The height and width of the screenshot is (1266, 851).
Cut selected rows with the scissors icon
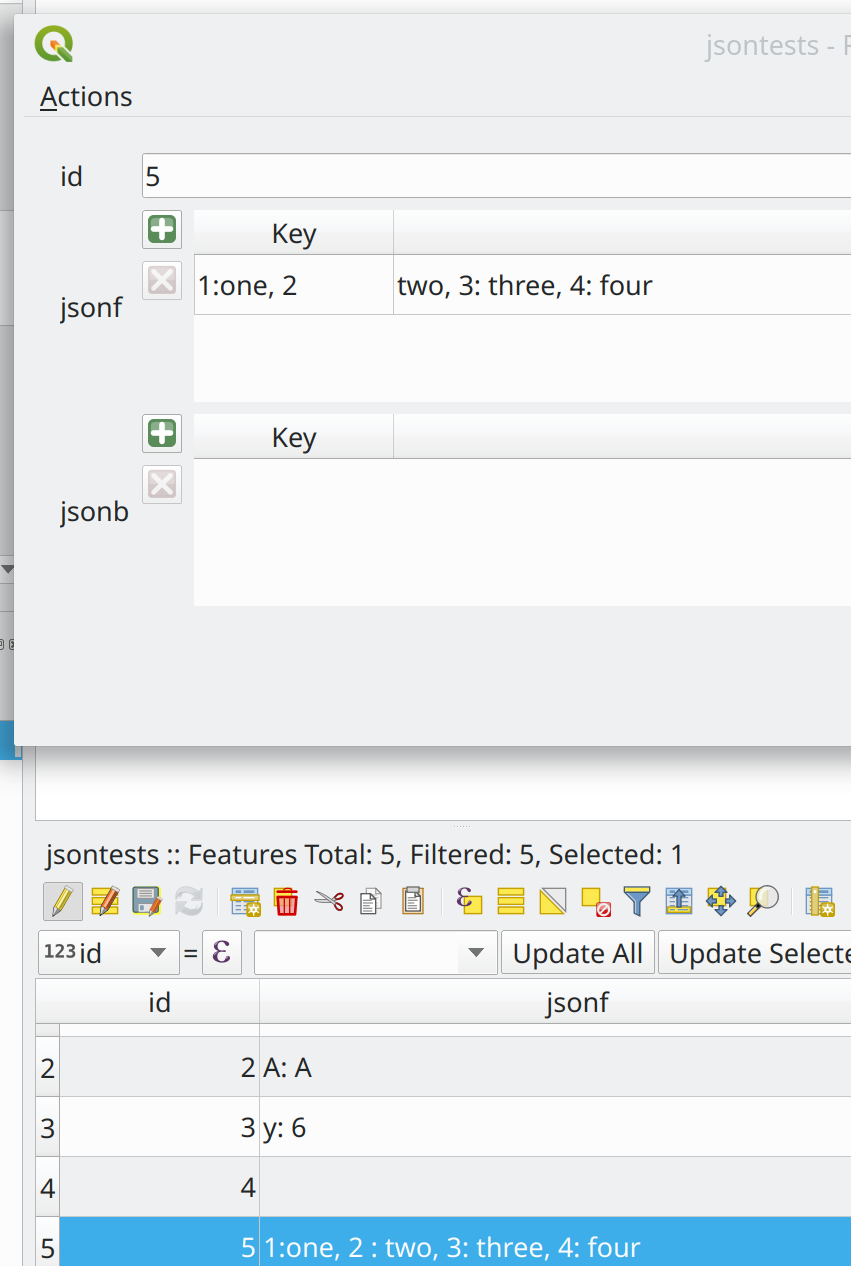pyautogui.click(x=328, y=901)
